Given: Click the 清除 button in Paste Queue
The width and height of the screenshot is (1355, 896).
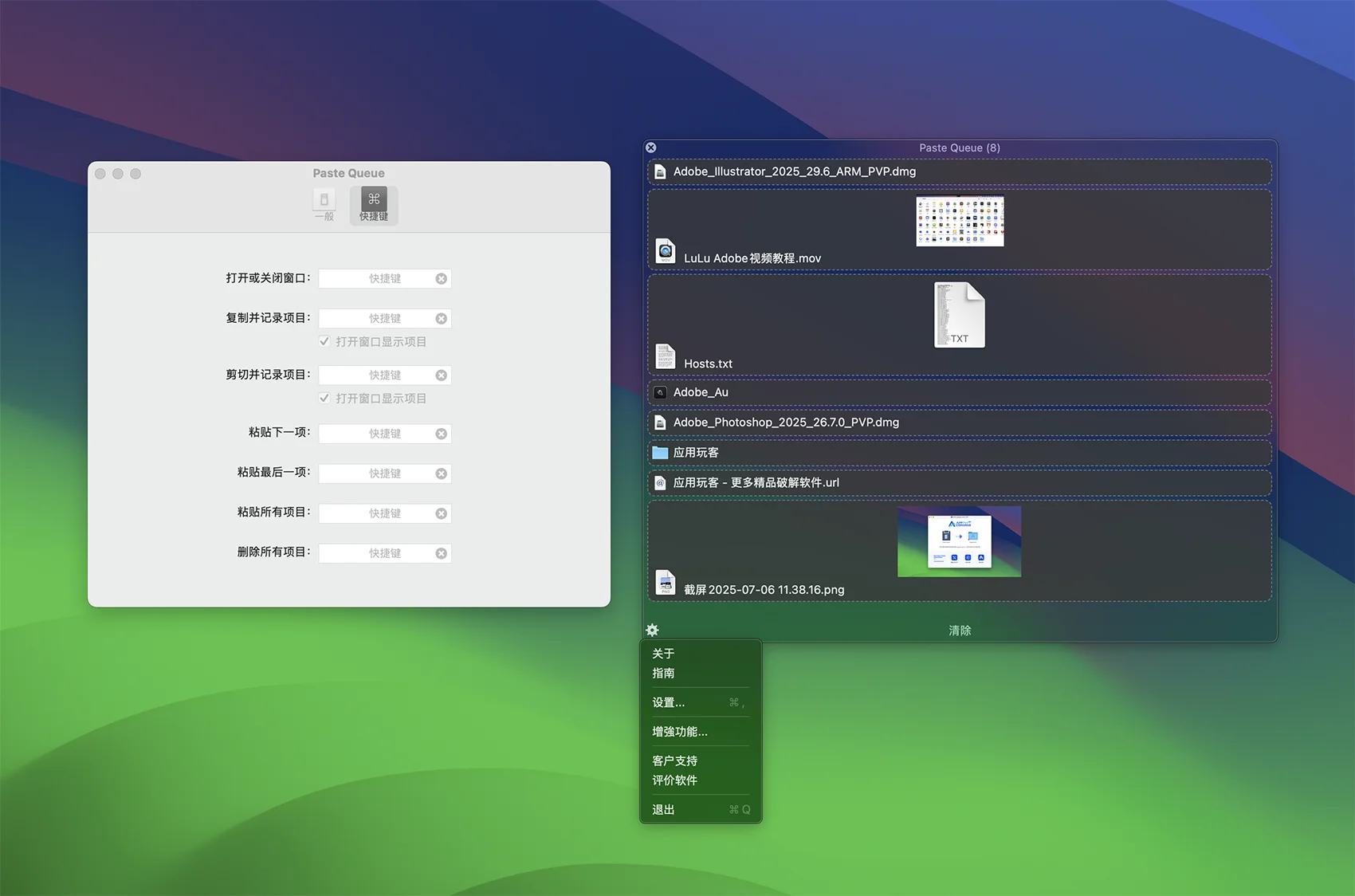Looking at the screenshot, I should [960, 631].
